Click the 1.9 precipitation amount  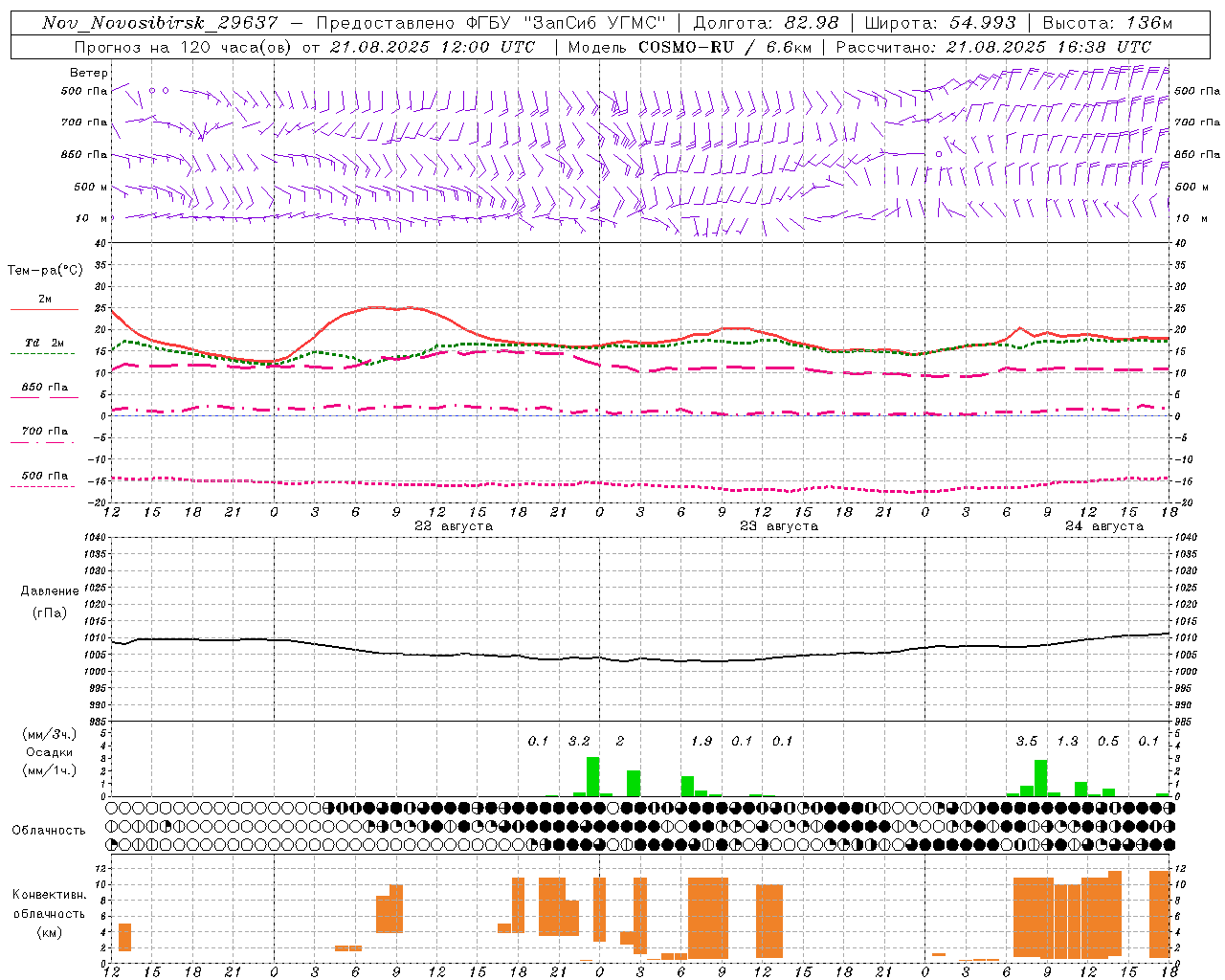coord(702,741)
